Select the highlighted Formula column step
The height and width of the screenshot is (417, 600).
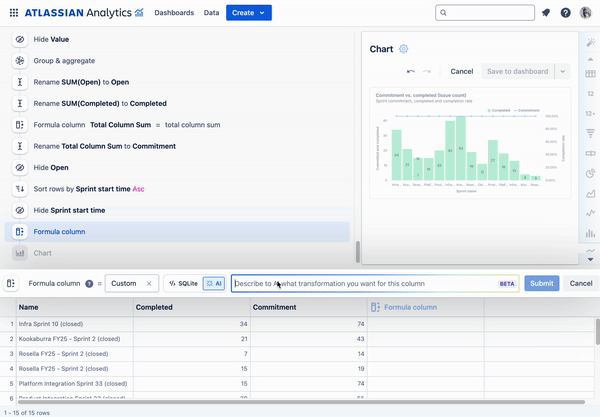point(177,232)
